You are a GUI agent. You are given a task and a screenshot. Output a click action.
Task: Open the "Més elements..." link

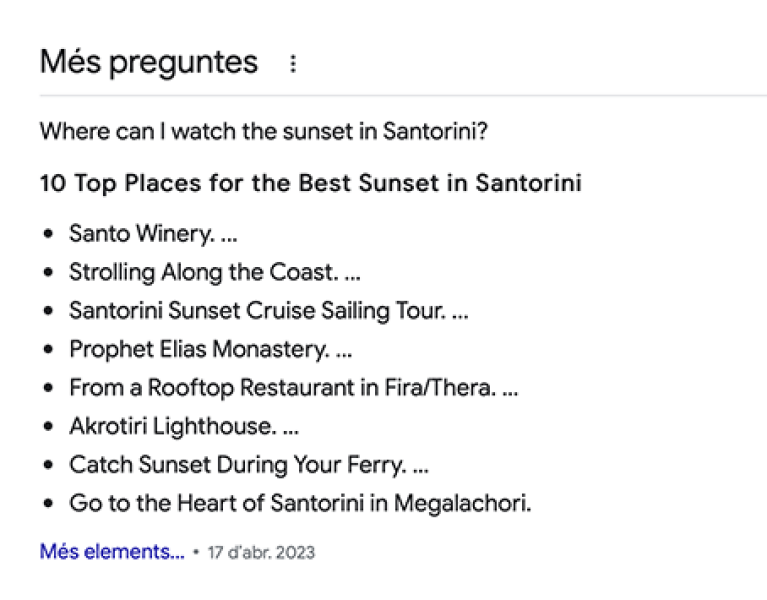(x=112, y=552)
